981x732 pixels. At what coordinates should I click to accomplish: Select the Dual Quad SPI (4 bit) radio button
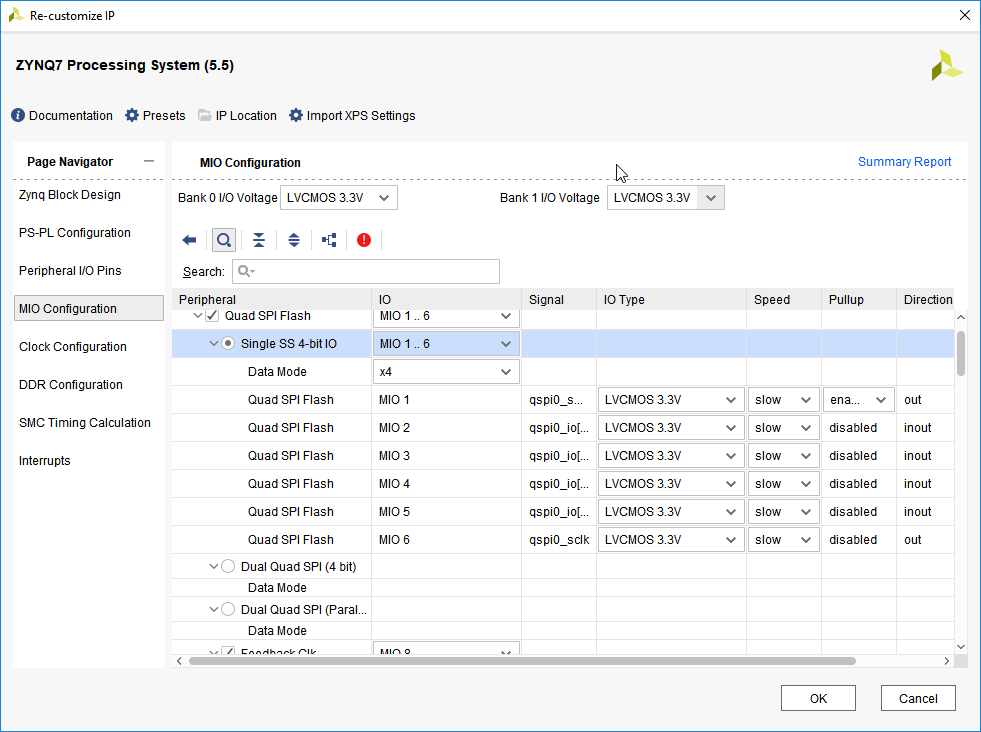[x=228, y=567]
